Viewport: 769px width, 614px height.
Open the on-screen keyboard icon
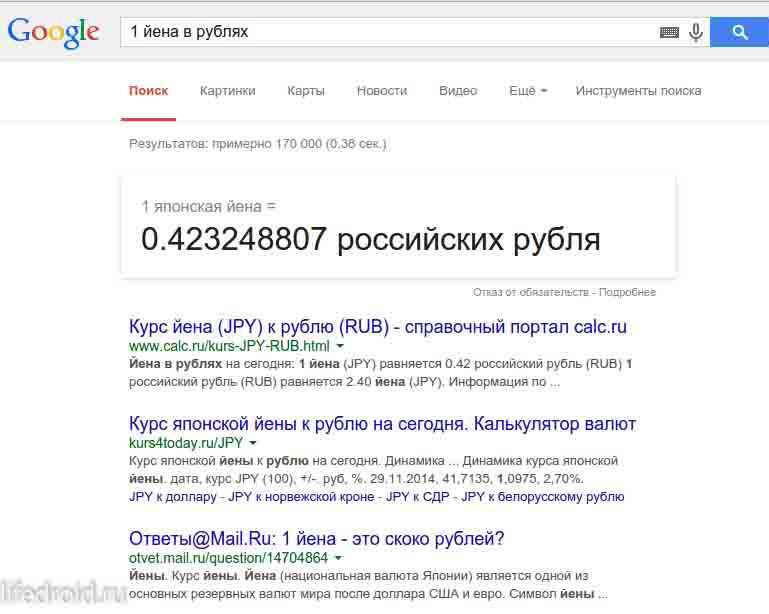pyautogui.click(x=669, y=32)
